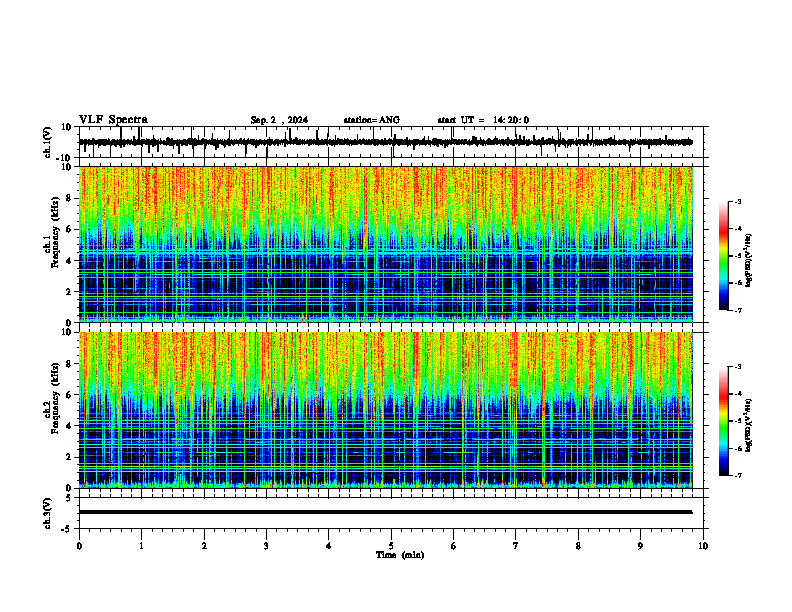Click the time axis tick label "8"
792x612 pixels.
[578, 546]
